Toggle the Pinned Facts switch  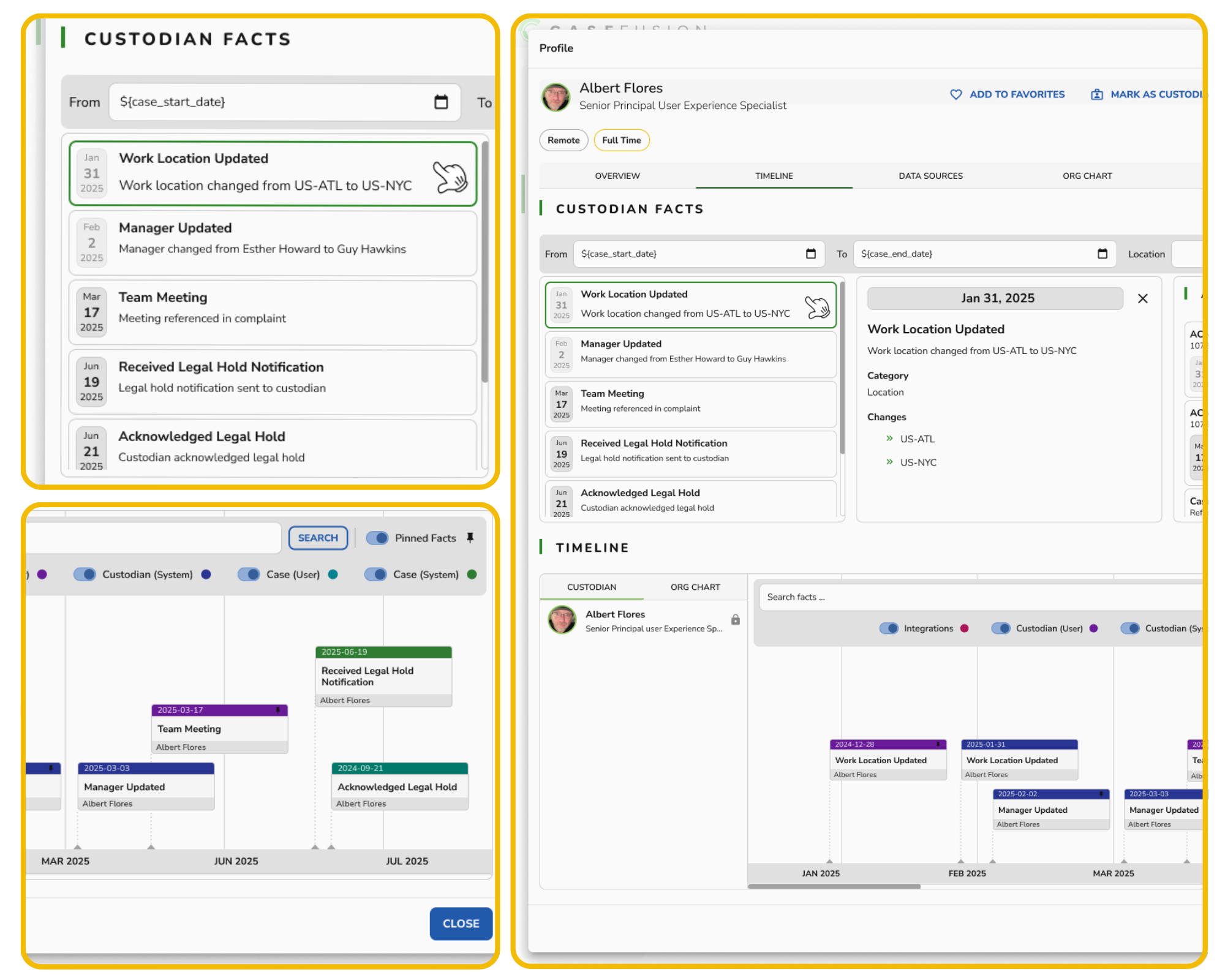(377, 538)
